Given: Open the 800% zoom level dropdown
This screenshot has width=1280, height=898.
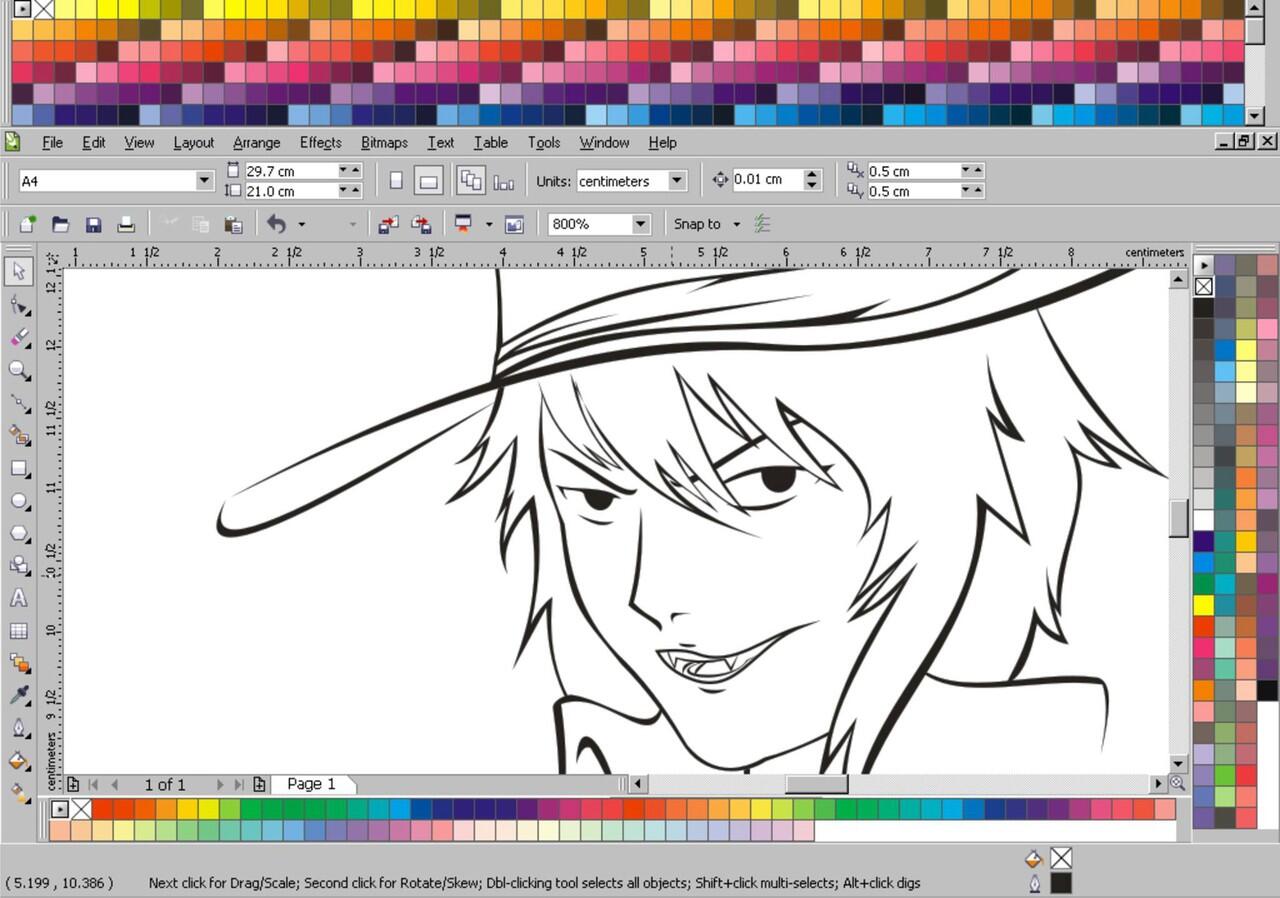Looking at the screenshot, I should (x=641, y=224).
